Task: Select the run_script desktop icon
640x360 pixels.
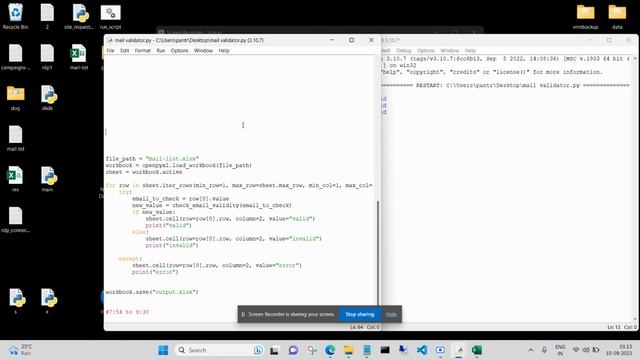Action: click(x=110, y=16)
